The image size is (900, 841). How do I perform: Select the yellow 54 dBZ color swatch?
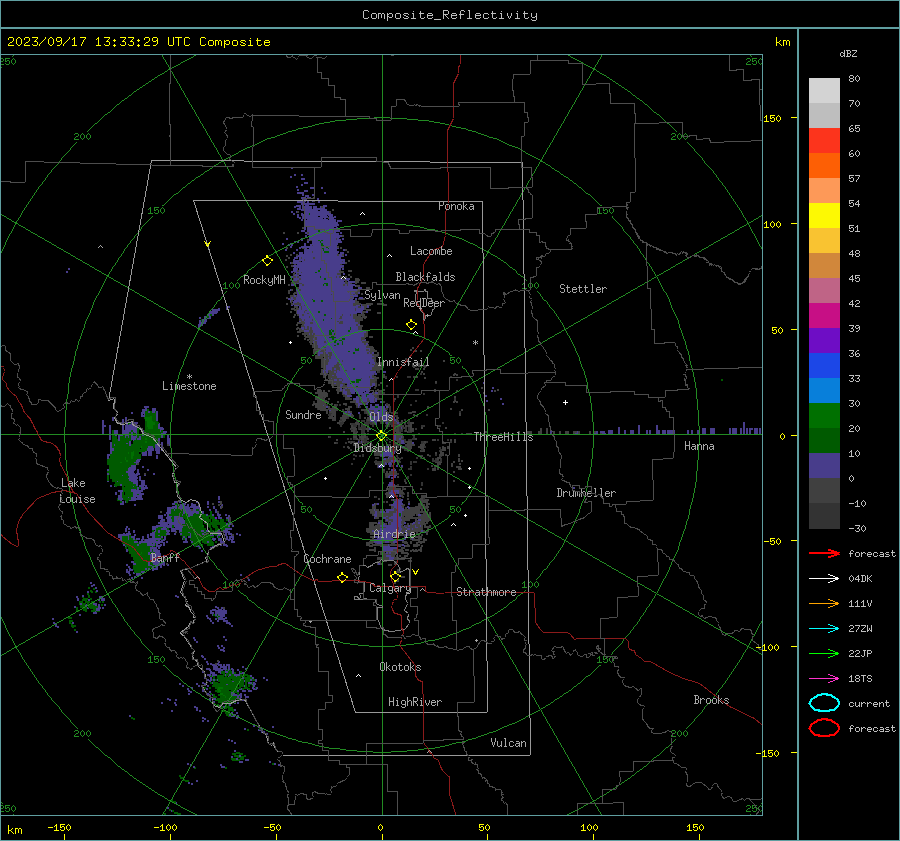coord(824,216)
